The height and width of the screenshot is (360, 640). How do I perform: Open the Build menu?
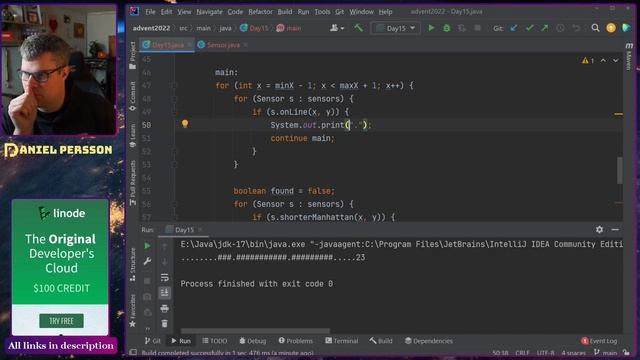tap(285, 12)
